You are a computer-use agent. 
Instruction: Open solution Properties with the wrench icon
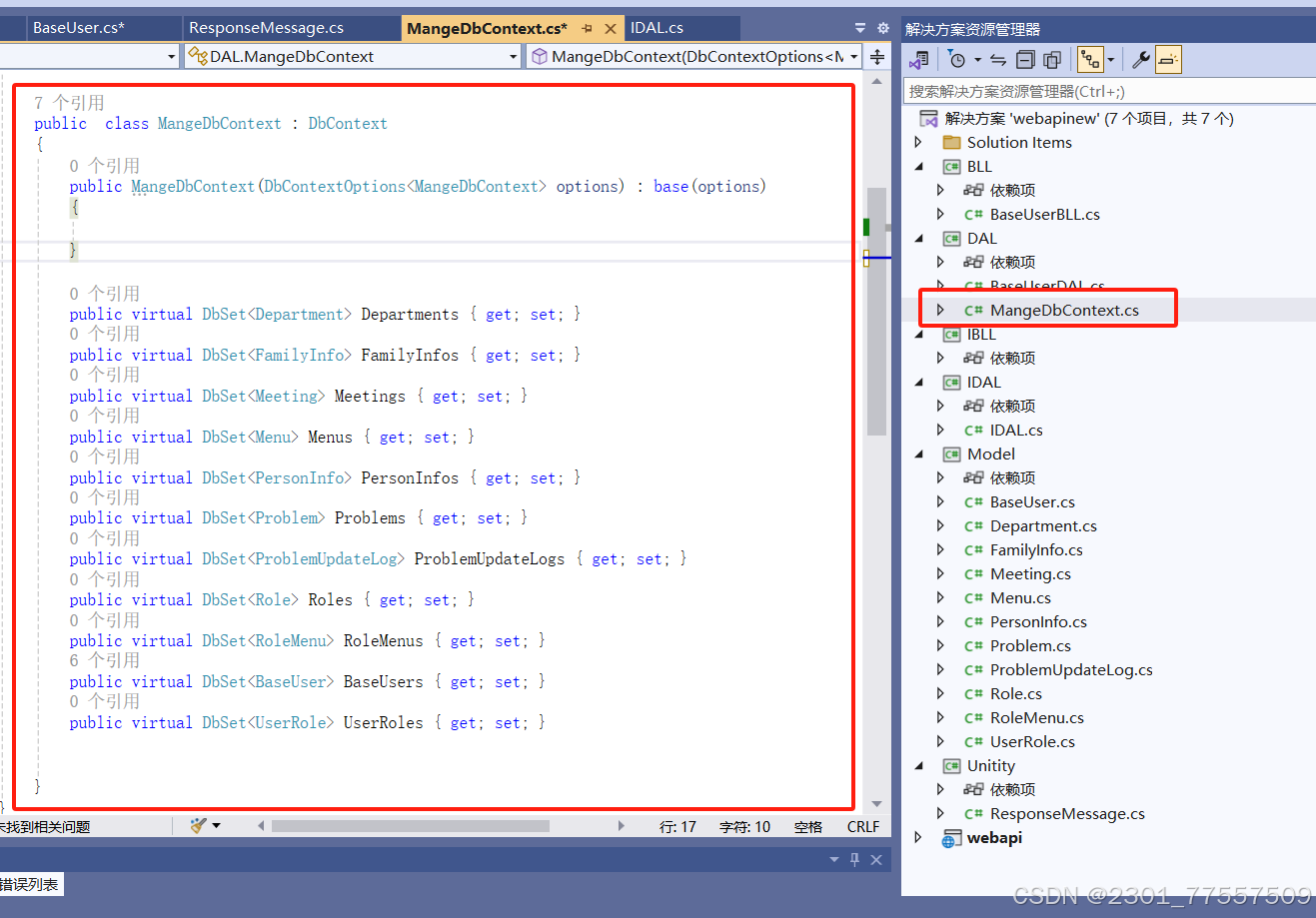pyautogui.click(x=1141, y=60)
